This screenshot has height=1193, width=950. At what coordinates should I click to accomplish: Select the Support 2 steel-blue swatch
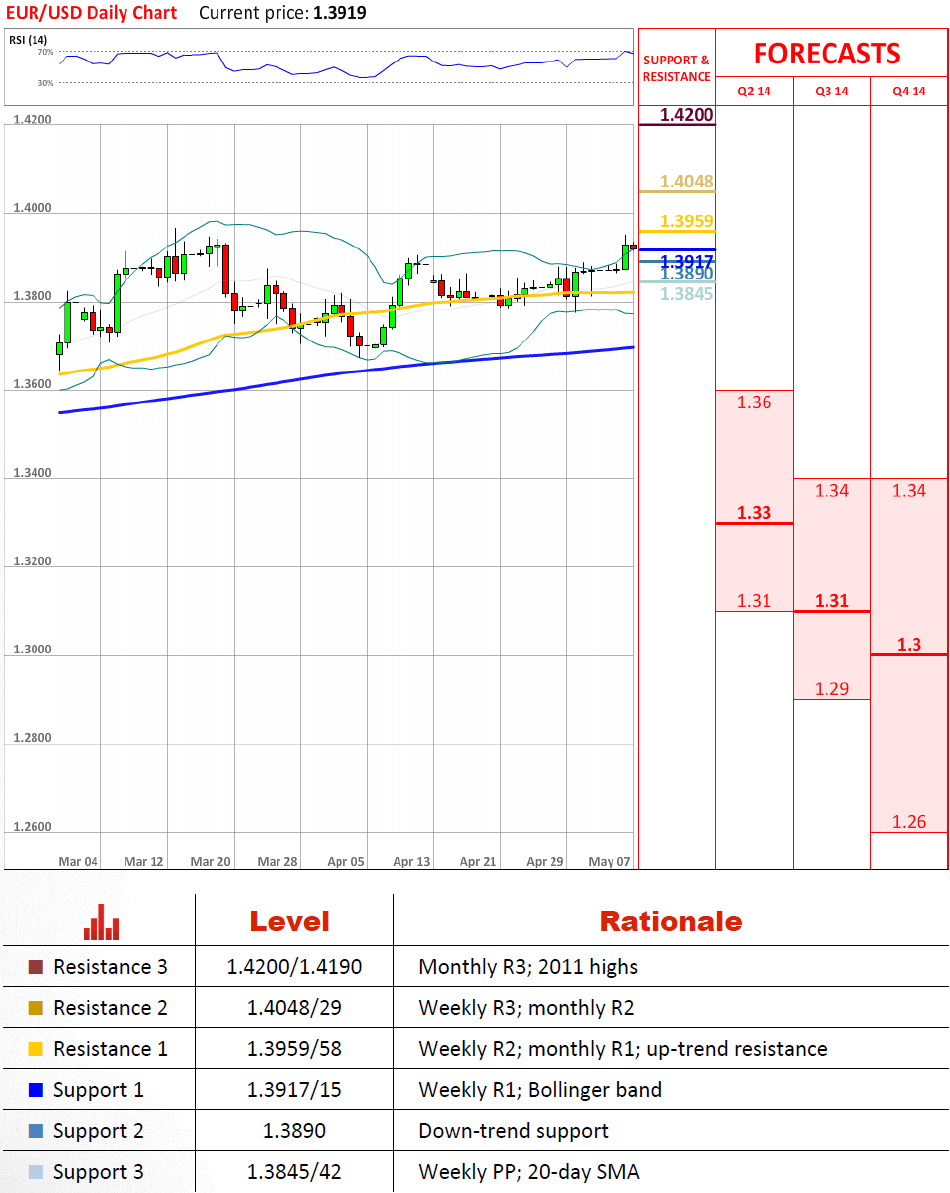coord(36,1131)
